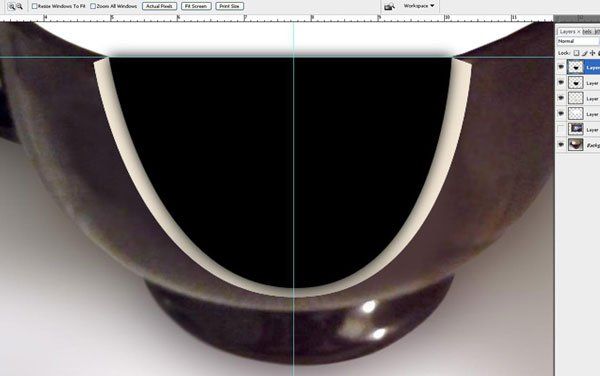Switch to the Channels tab
This screenshot has width=600, height=376.
(x=587, y=31)
